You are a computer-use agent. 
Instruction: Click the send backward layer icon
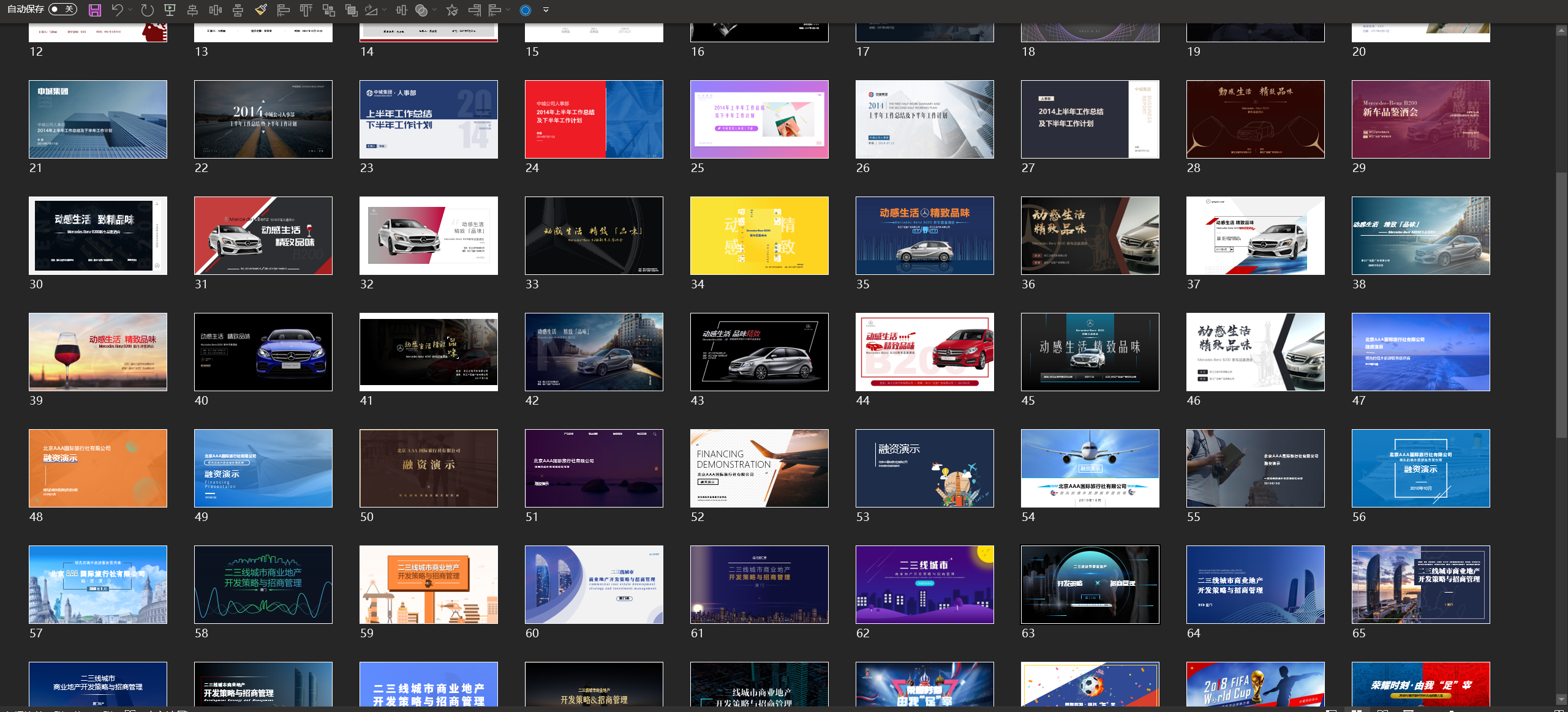click(352, 10)
